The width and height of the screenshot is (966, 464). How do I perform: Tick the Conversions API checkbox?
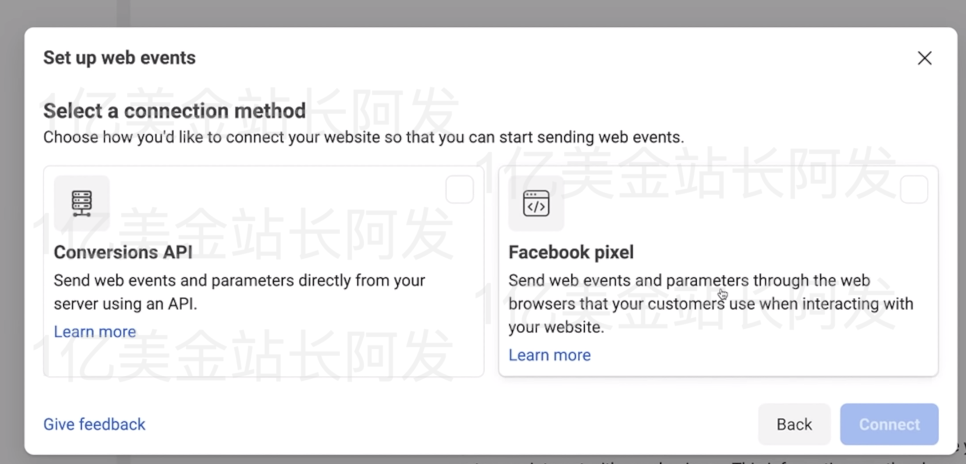point(459,189)
